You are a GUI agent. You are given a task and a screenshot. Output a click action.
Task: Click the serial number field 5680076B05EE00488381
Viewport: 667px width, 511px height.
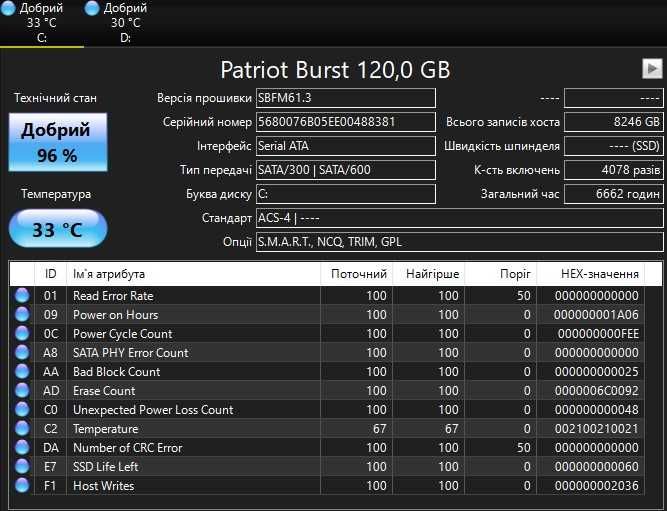[346, 122]
